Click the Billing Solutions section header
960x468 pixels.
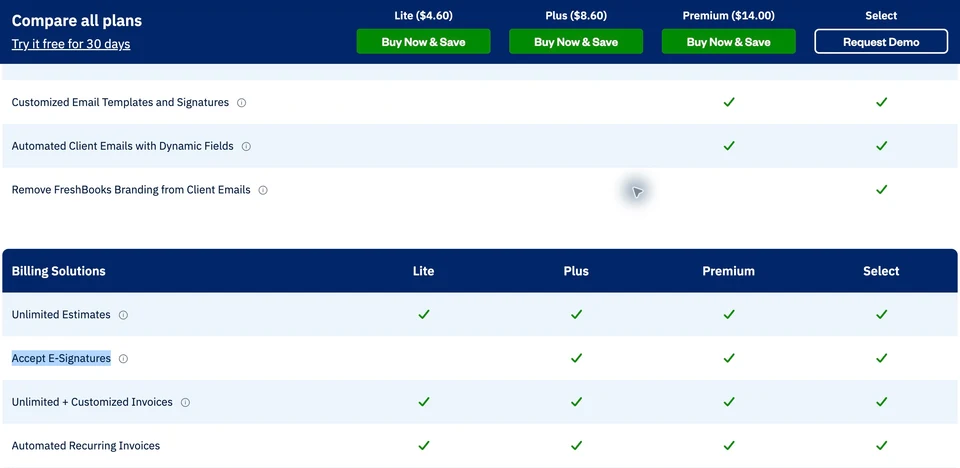point(59,271)
